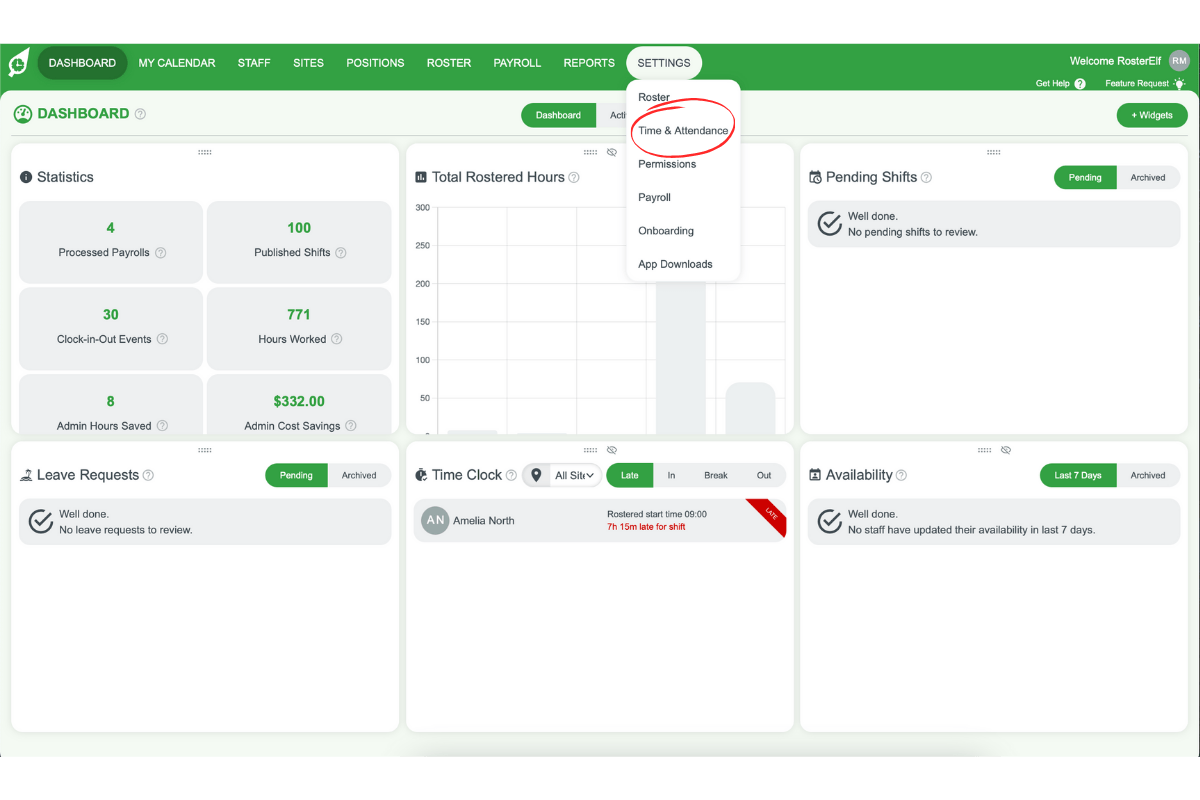1200x800 pixels.
Task: Click the bar-chart icon on Total Rostered Hours
Action: pos(420,177)
